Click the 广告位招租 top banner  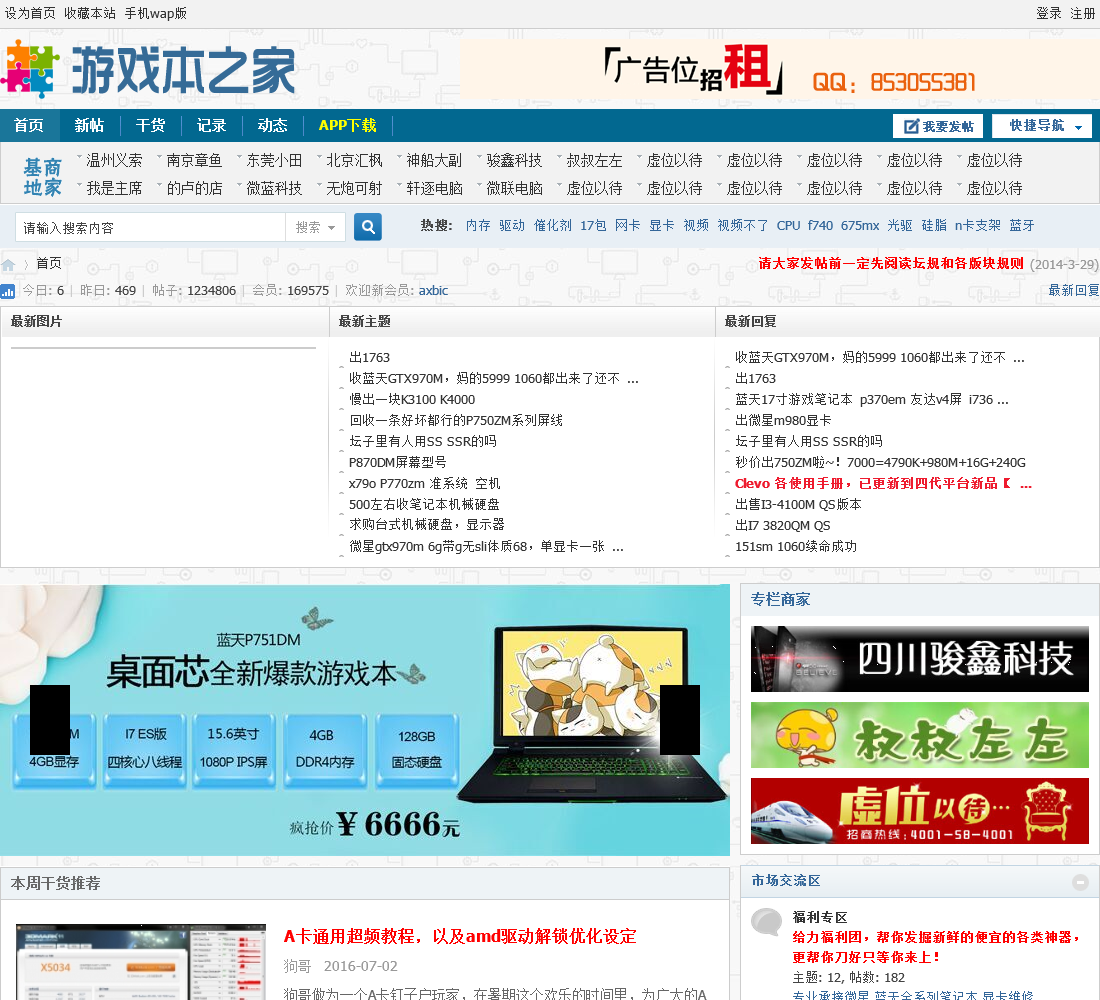779,69
